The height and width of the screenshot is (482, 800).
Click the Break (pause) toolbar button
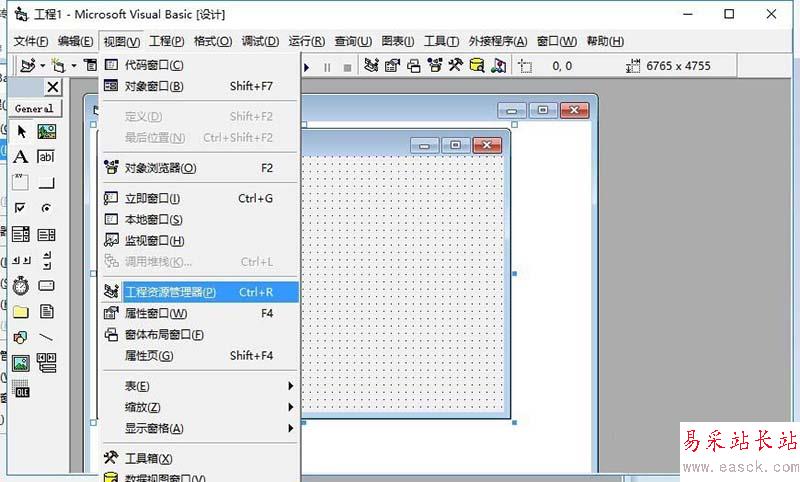327,67
